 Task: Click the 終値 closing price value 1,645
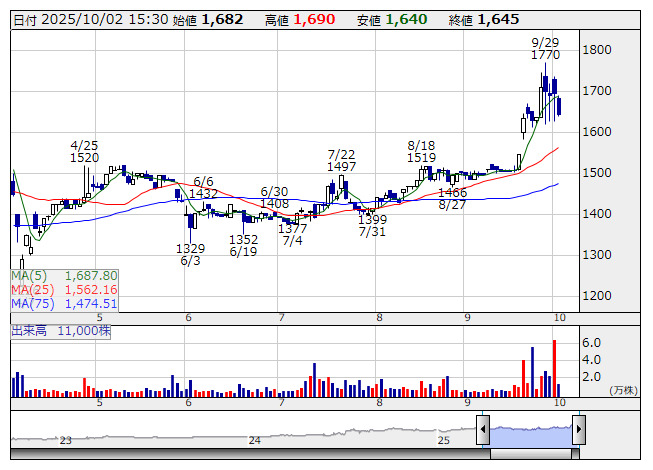498,19
